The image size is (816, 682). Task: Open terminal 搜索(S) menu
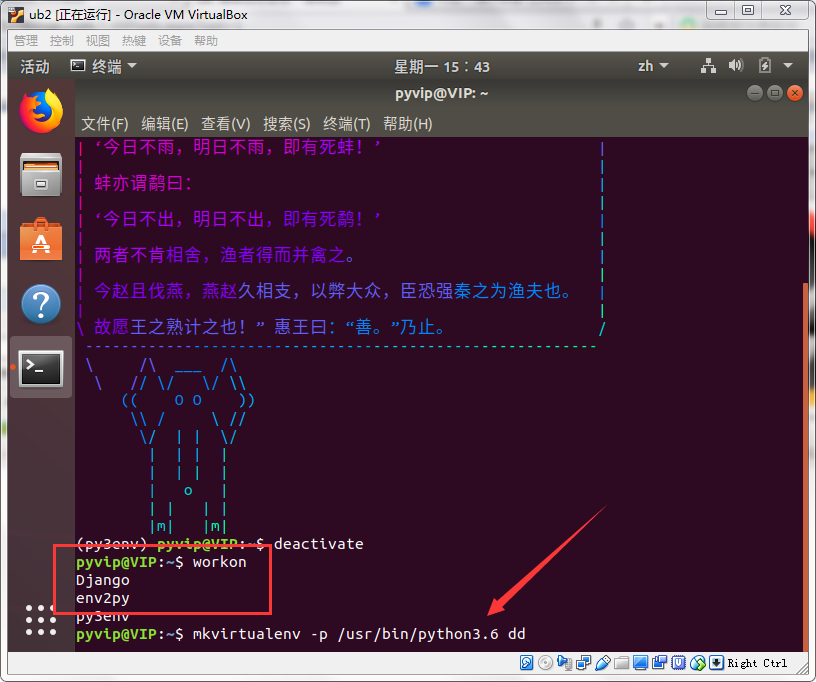[x=287, y=124]
